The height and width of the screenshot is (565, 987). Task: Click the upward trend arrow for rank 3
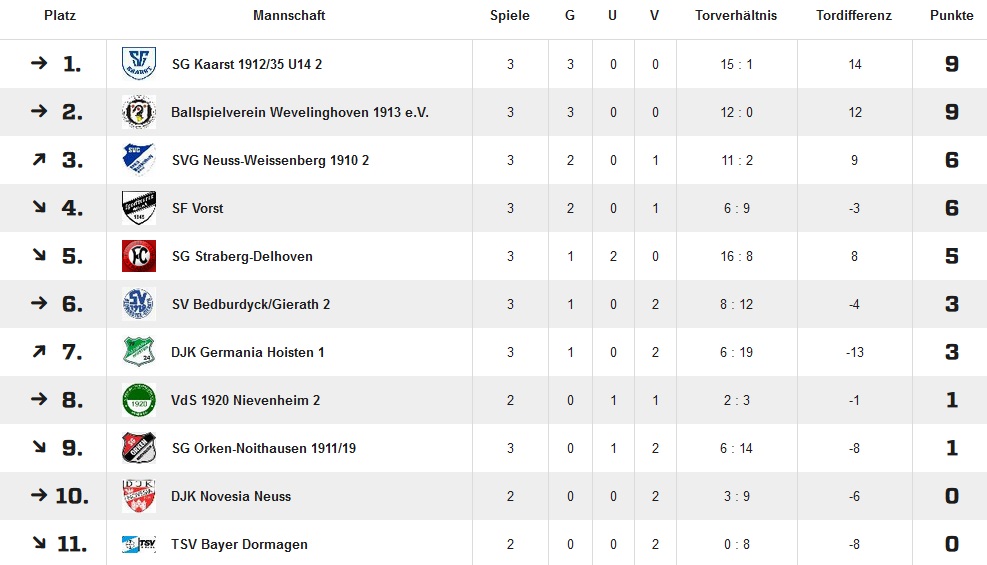[39, 159]
